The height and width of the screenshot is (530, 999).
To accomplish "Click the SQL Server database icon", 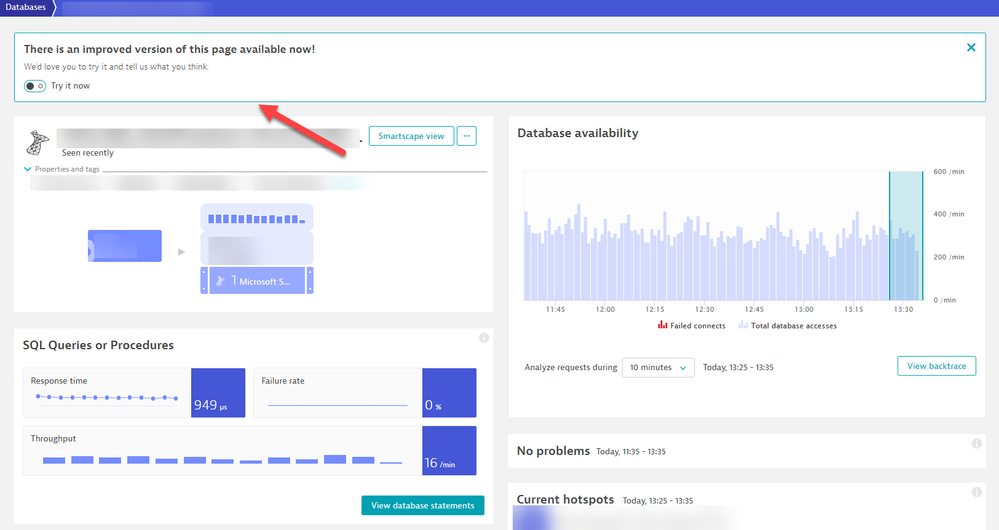I will pos(39,143).
